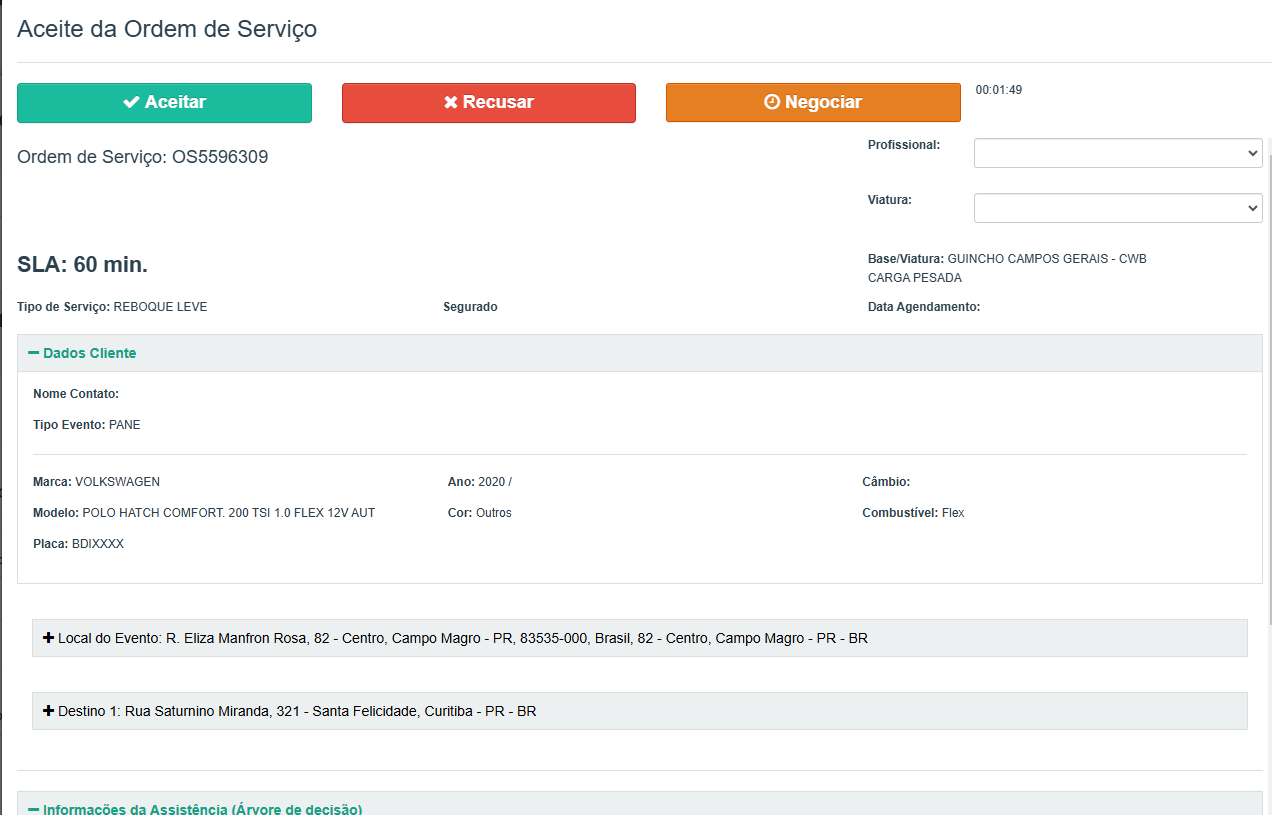Click the checkmark icon on Aceitar
Viewport: 1272px width, 815px height.
[131, 102]
